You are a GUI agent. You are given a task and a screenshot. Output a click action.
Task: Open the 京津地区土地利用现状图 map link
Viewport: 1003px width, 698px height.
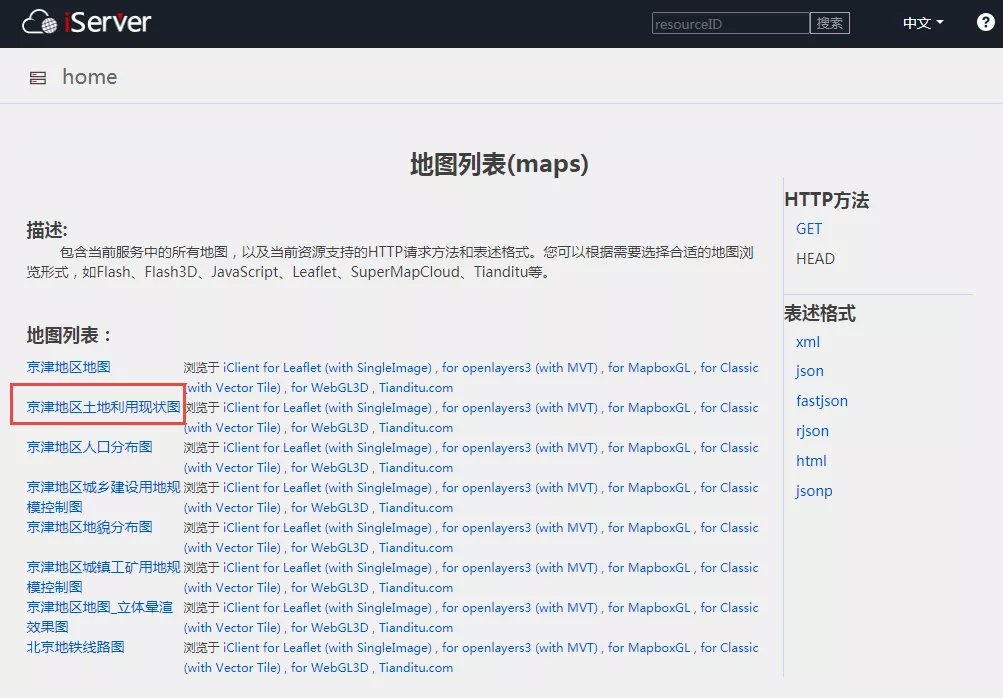(x=104, y=408)
